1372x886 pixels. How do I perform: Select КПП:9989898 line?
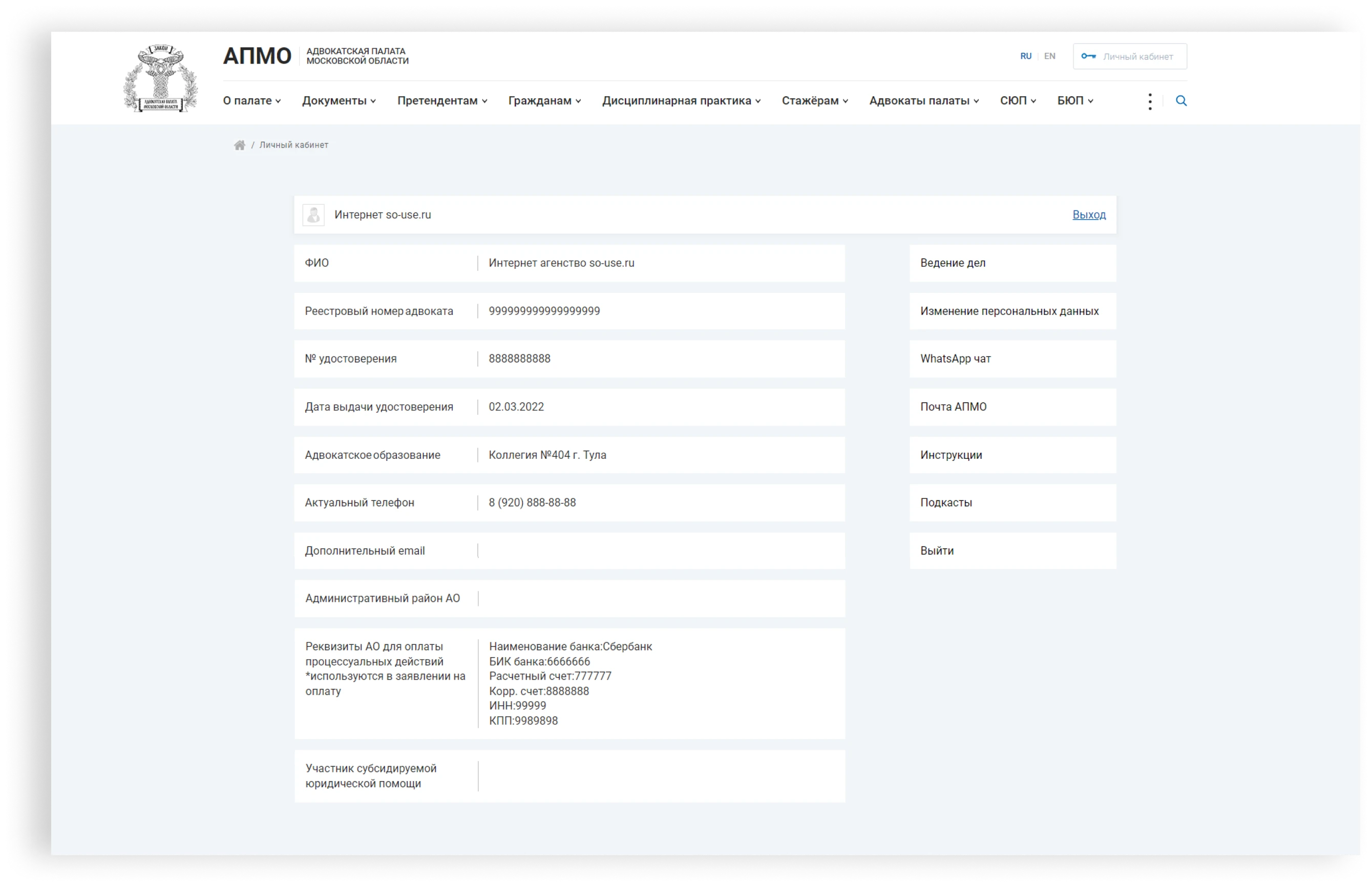point(523,722)
